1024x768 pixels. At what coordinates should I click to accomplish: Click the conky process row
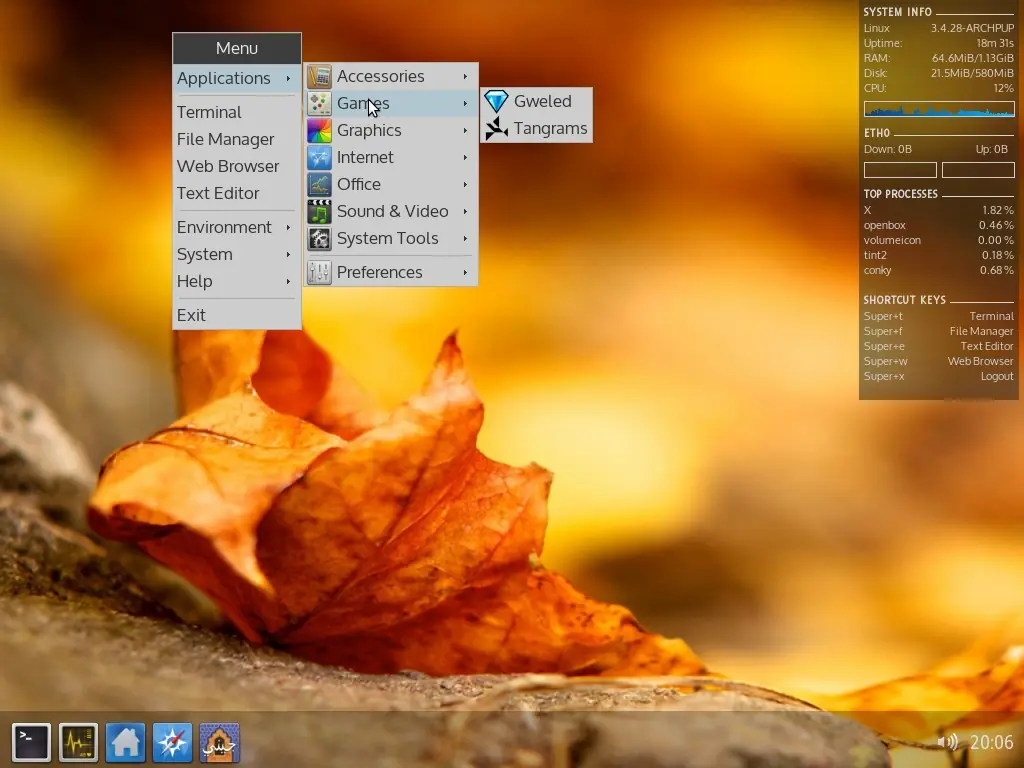click(938, 270)
